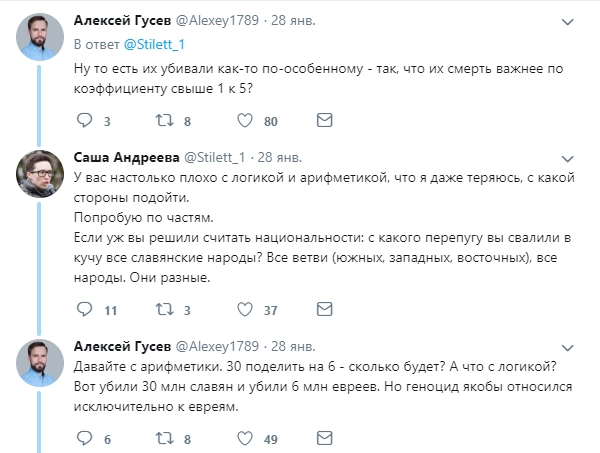Open more options chevron on first tweet
600x453 pixels.
click(x=567, y=19)
